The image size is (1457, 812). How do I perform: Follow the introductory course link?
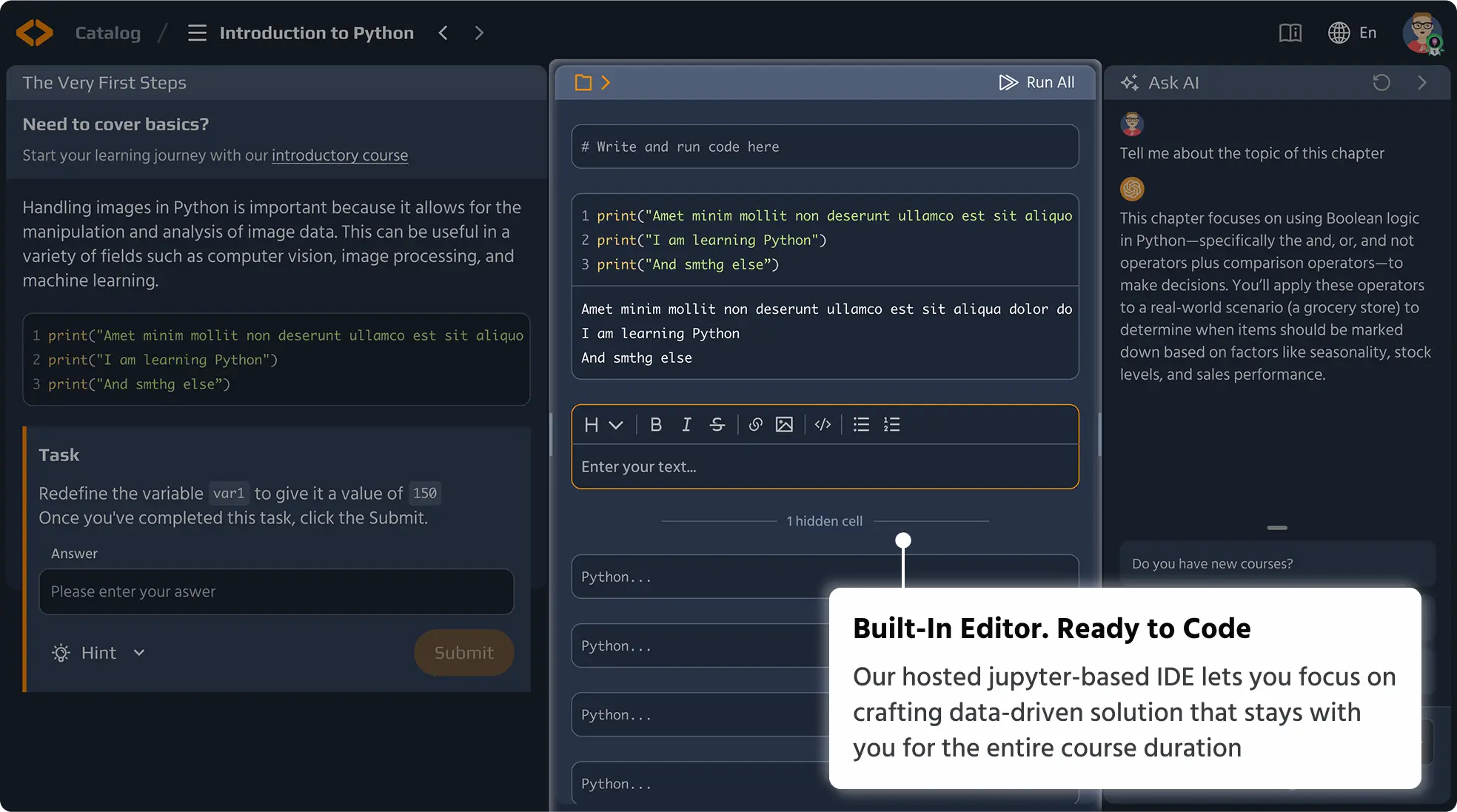click(x=339, y=155)
